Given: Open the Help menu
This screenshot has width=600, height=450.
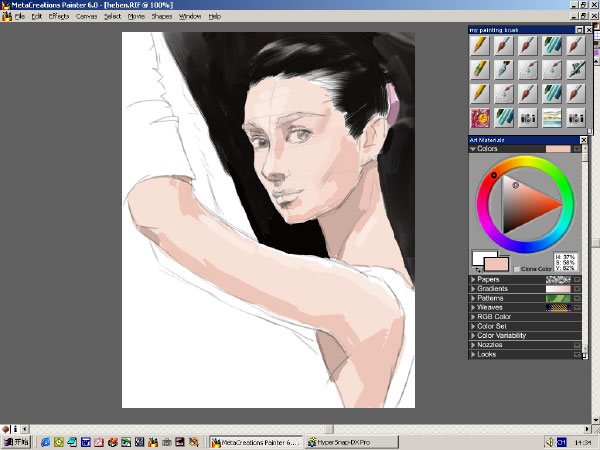Looking at the screenshot, I should [x=215, y=16].
